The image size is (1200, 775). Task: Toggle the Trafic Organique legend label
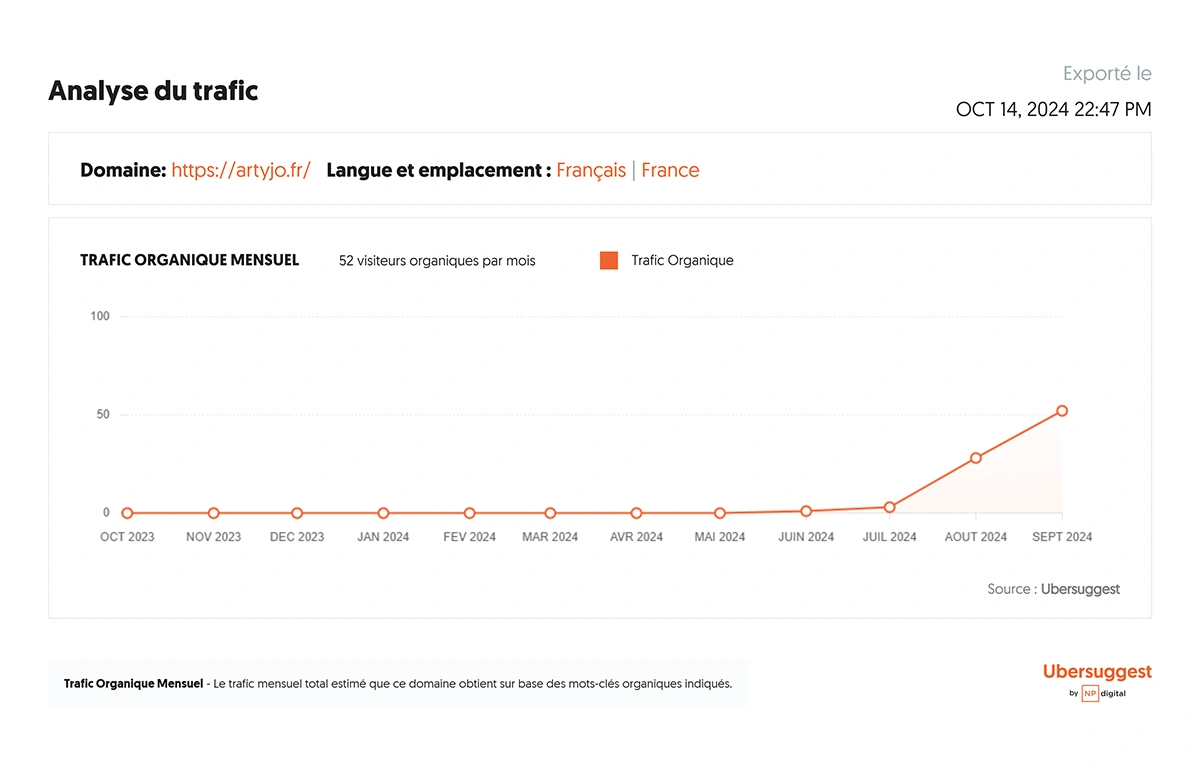pyautogui.click(x=682, y=261)
